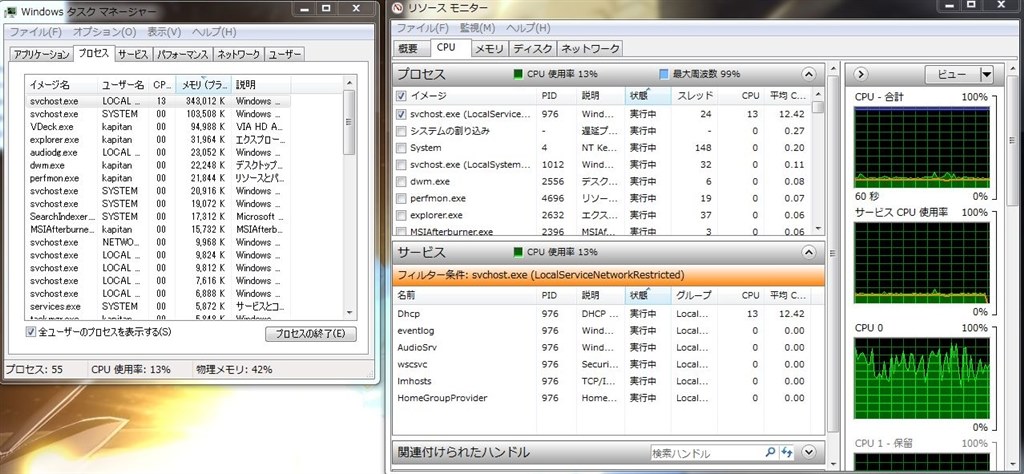Open オプション menu in Task Manager
The height and width of the screenshot is (474, 1024).
(104, 32)
